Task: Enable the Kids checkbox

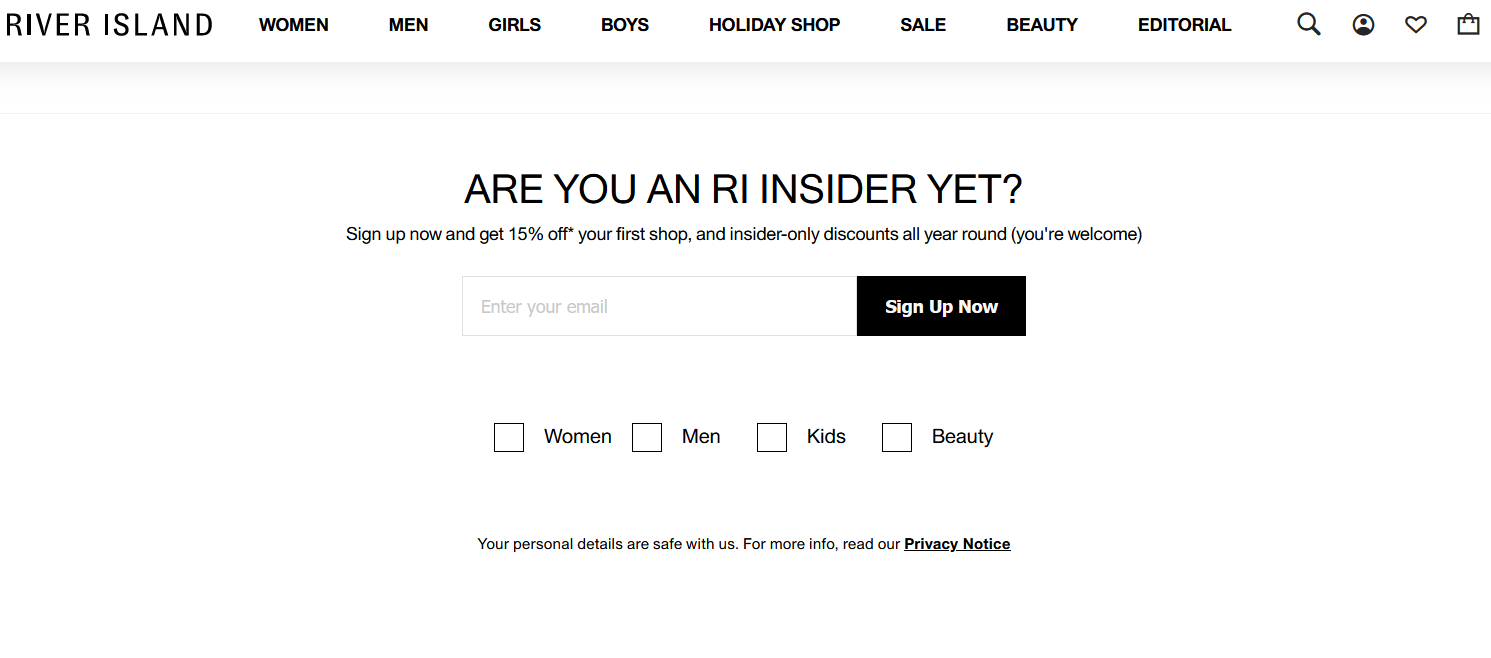Action: pos(772,438)
